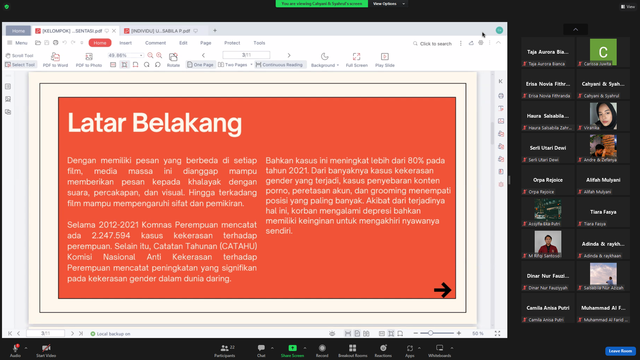Open the View Options dropdown
This screenshot has height=360, width=640.
[388, 4]
